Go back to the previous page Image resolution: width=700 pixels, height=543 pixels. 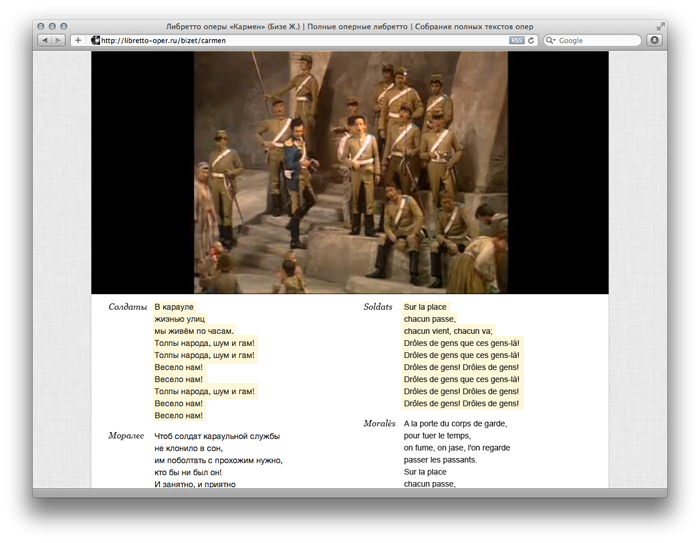[44, 41]
